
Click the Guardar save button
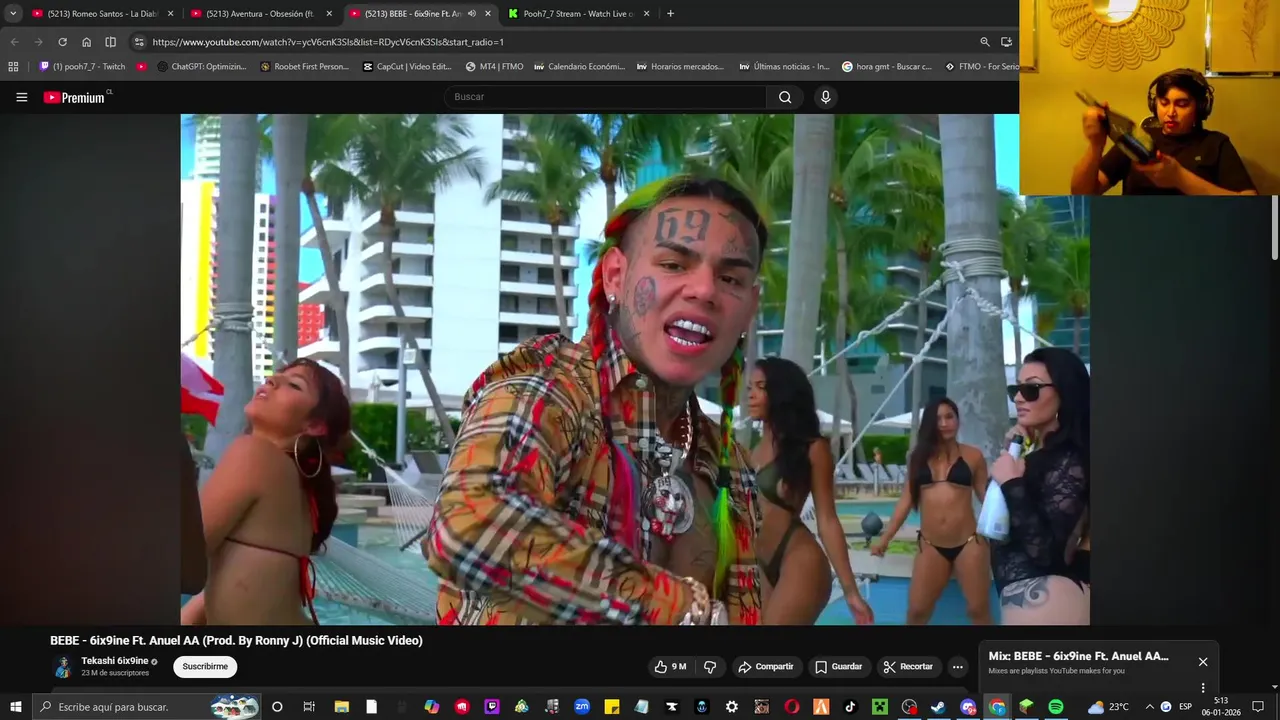tap(838, 667)
